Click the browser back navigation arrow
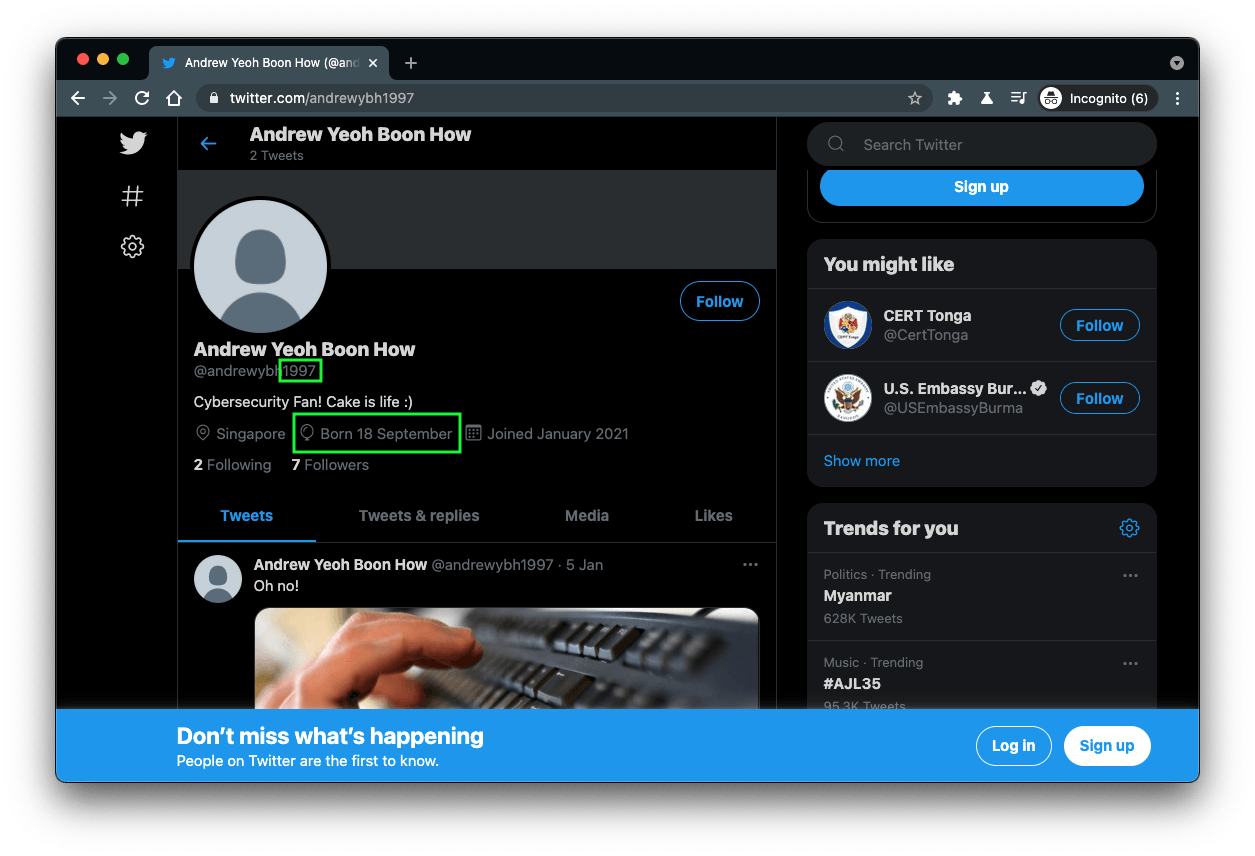 coord(78,98)
